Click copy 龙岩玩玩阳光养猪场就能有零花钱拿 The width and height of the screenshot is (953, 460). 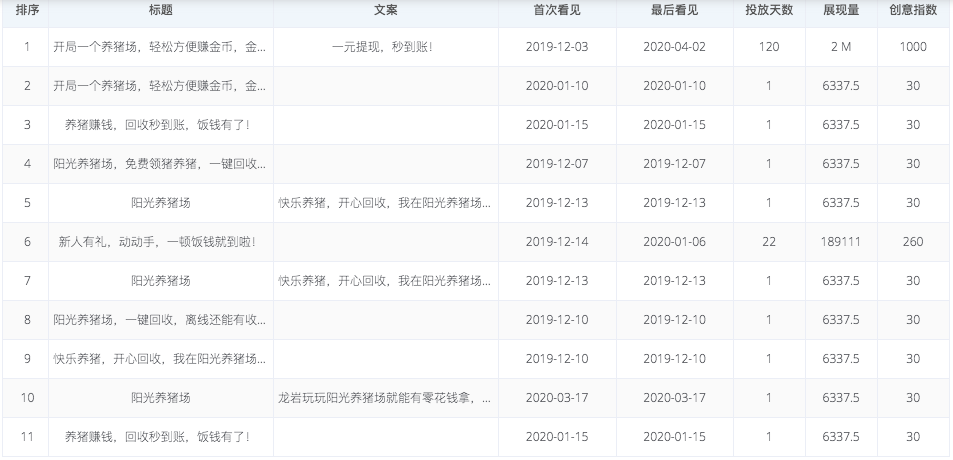[385, 397]
